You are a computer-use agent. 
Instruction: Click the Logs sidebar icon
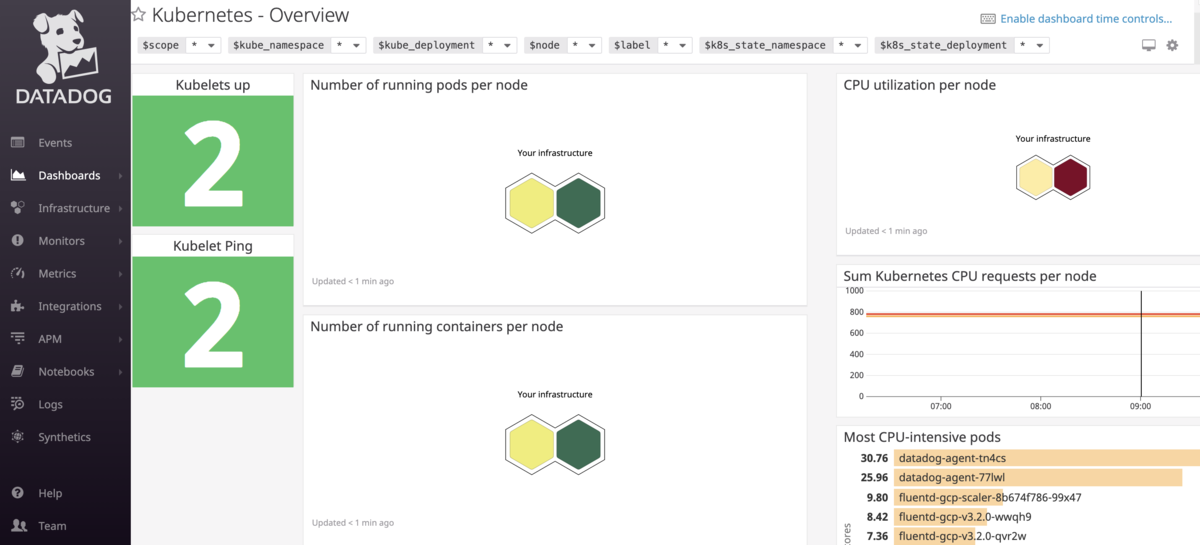coord(17,404)
